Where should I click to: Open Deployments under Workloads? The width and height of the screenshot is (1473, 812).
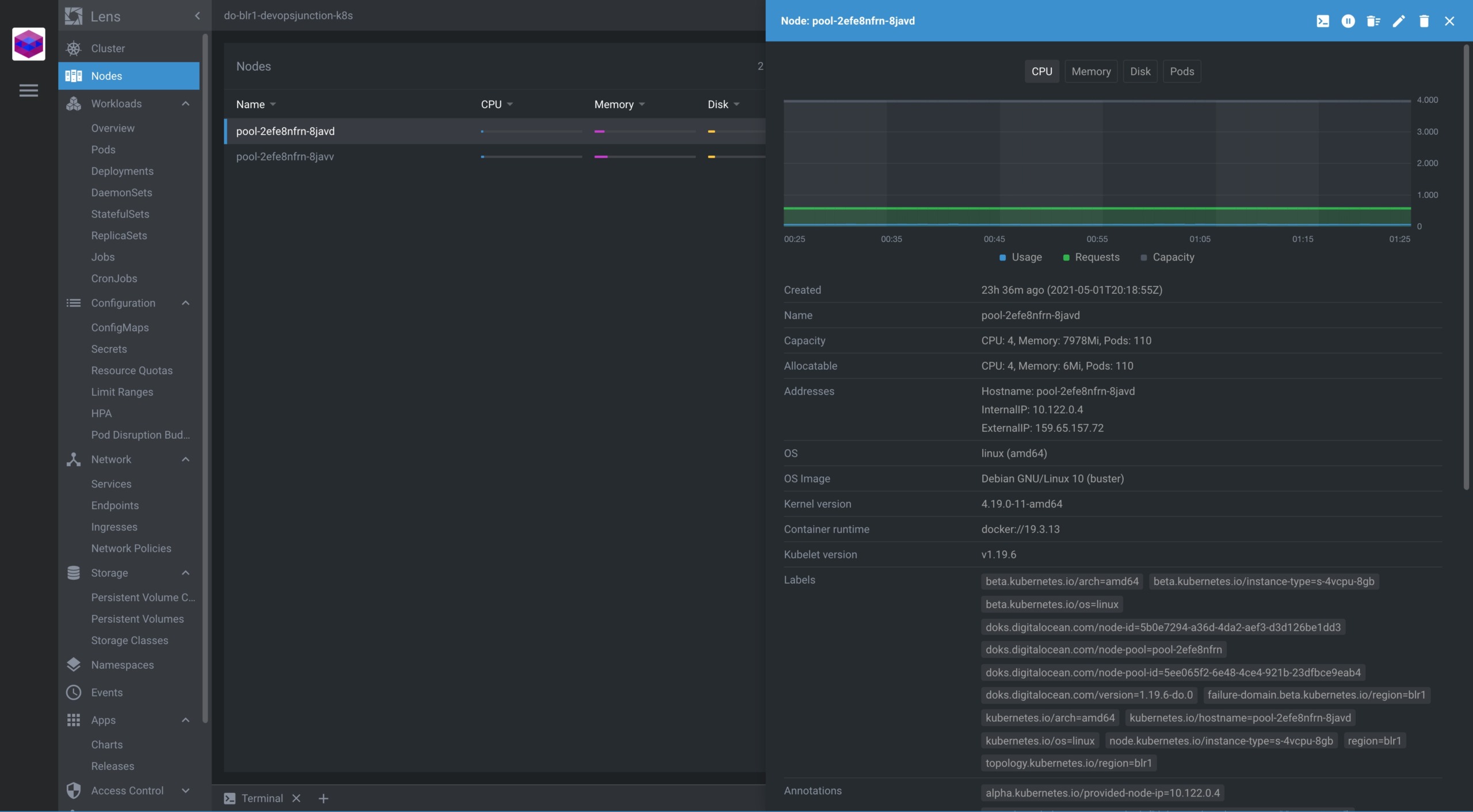tap(122, 171)
